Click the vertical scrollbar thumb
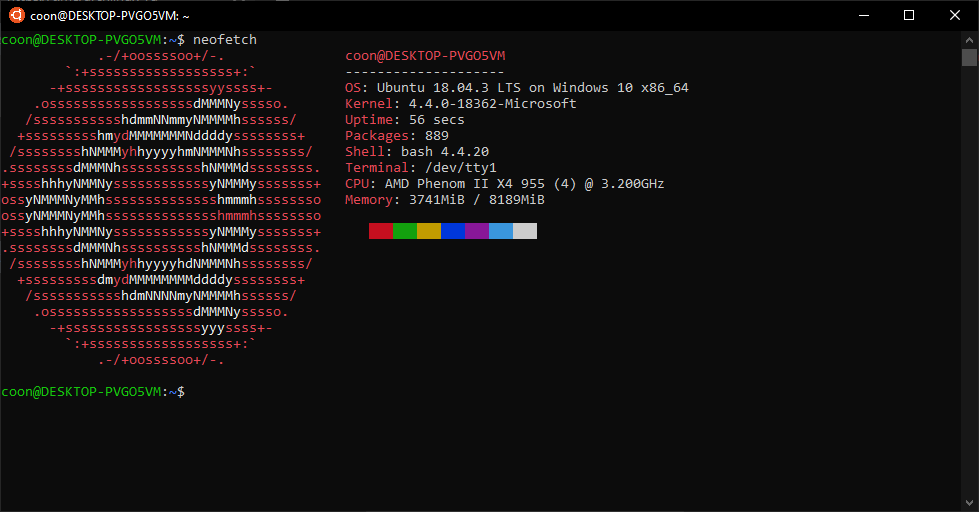Image resolution: width=979 pixels, height=512 pixels. 969,57
